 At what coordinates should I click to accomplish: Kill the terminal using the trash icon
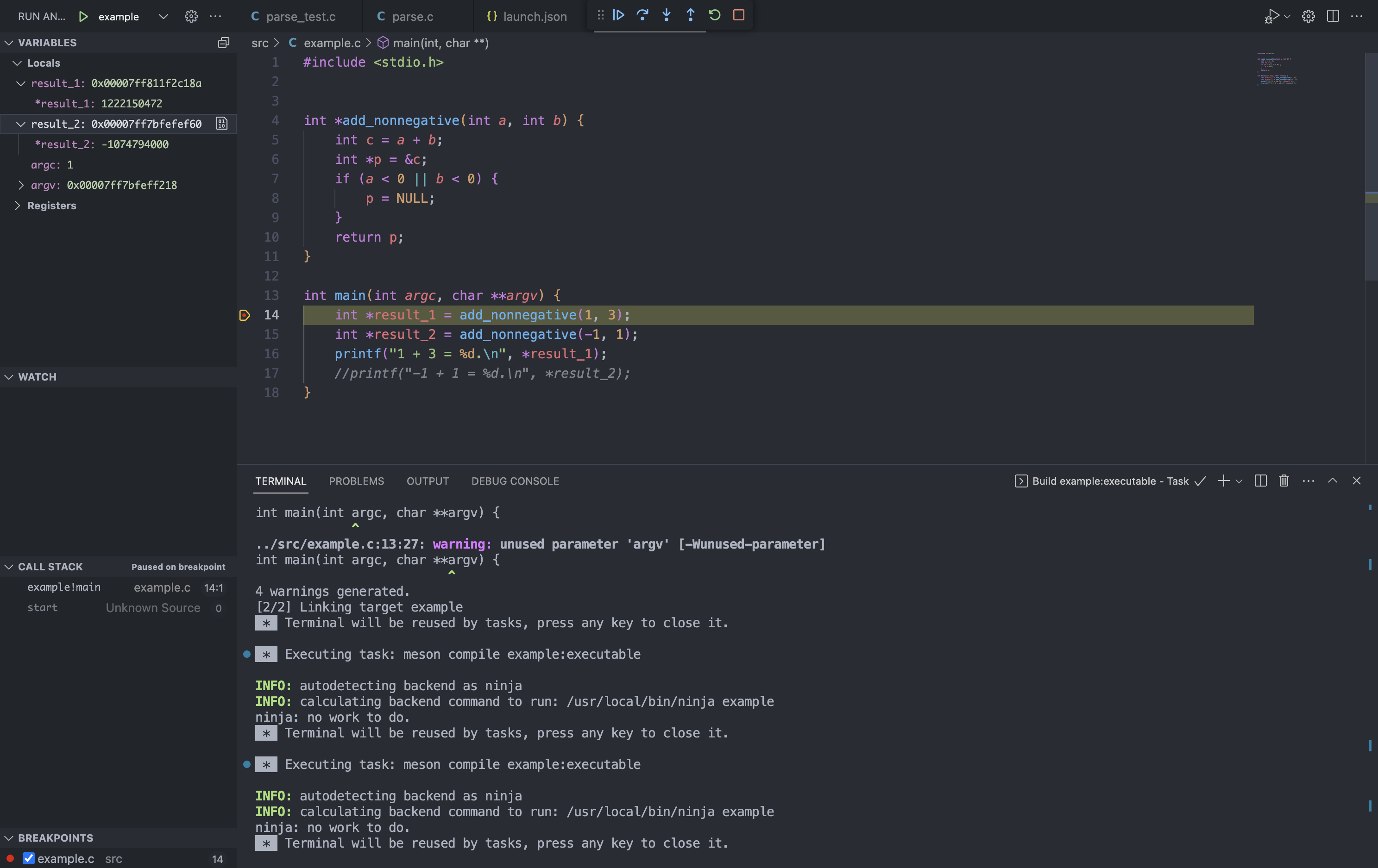tap(1284, 481)
